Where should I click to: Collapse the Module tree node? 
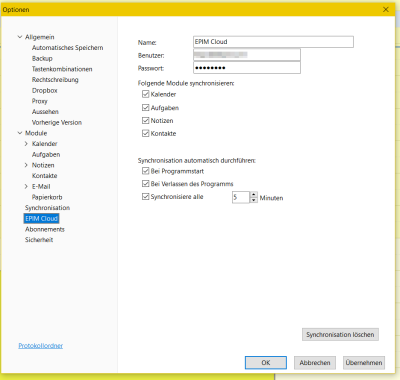click(x=20, y=133)
